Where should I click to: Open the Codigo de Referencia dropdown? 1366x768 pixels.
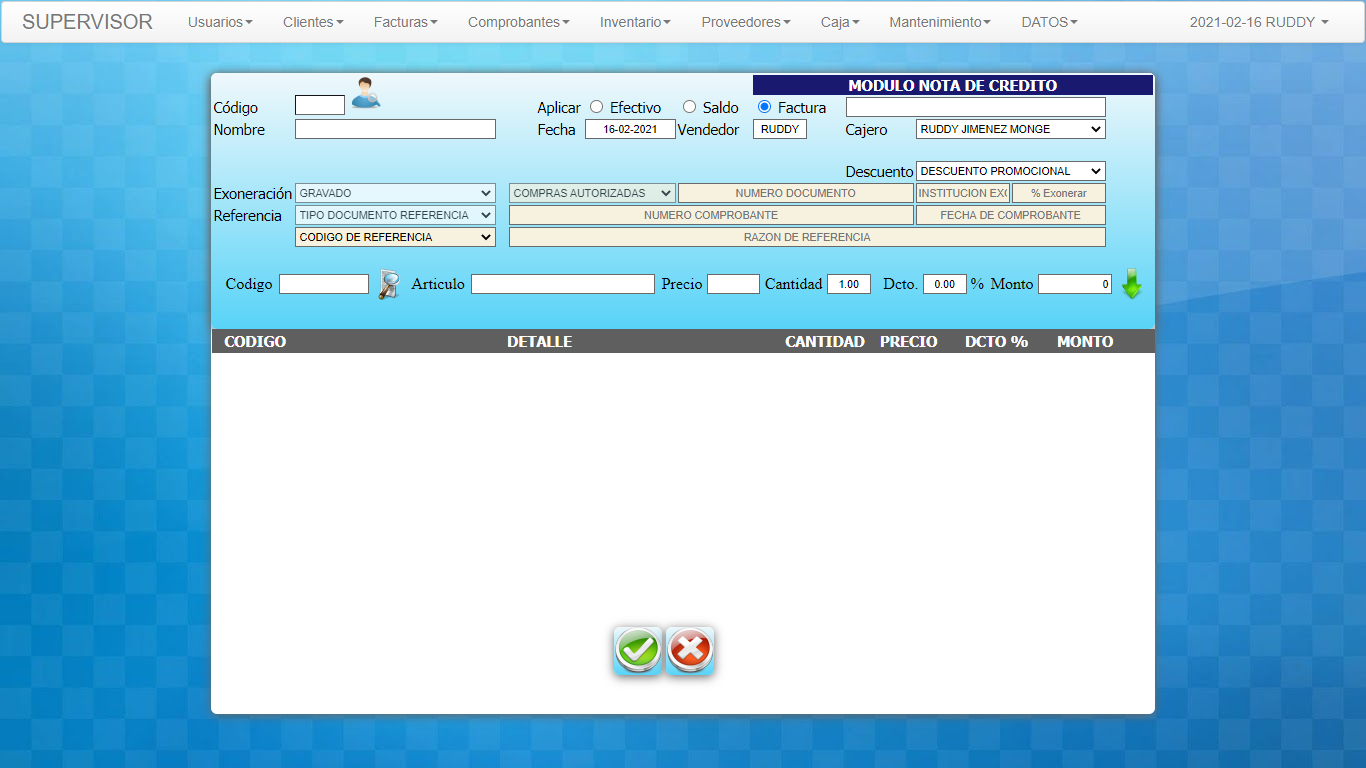click(x=395, y=237)
